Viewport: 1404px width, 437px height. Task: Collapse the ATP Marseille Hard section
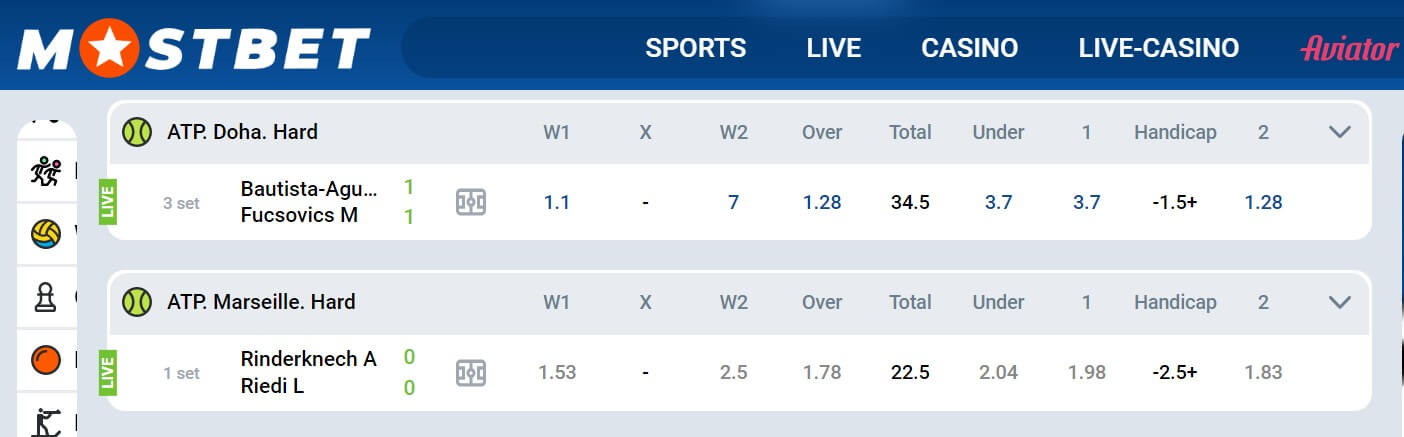(x=1340, y=302)
